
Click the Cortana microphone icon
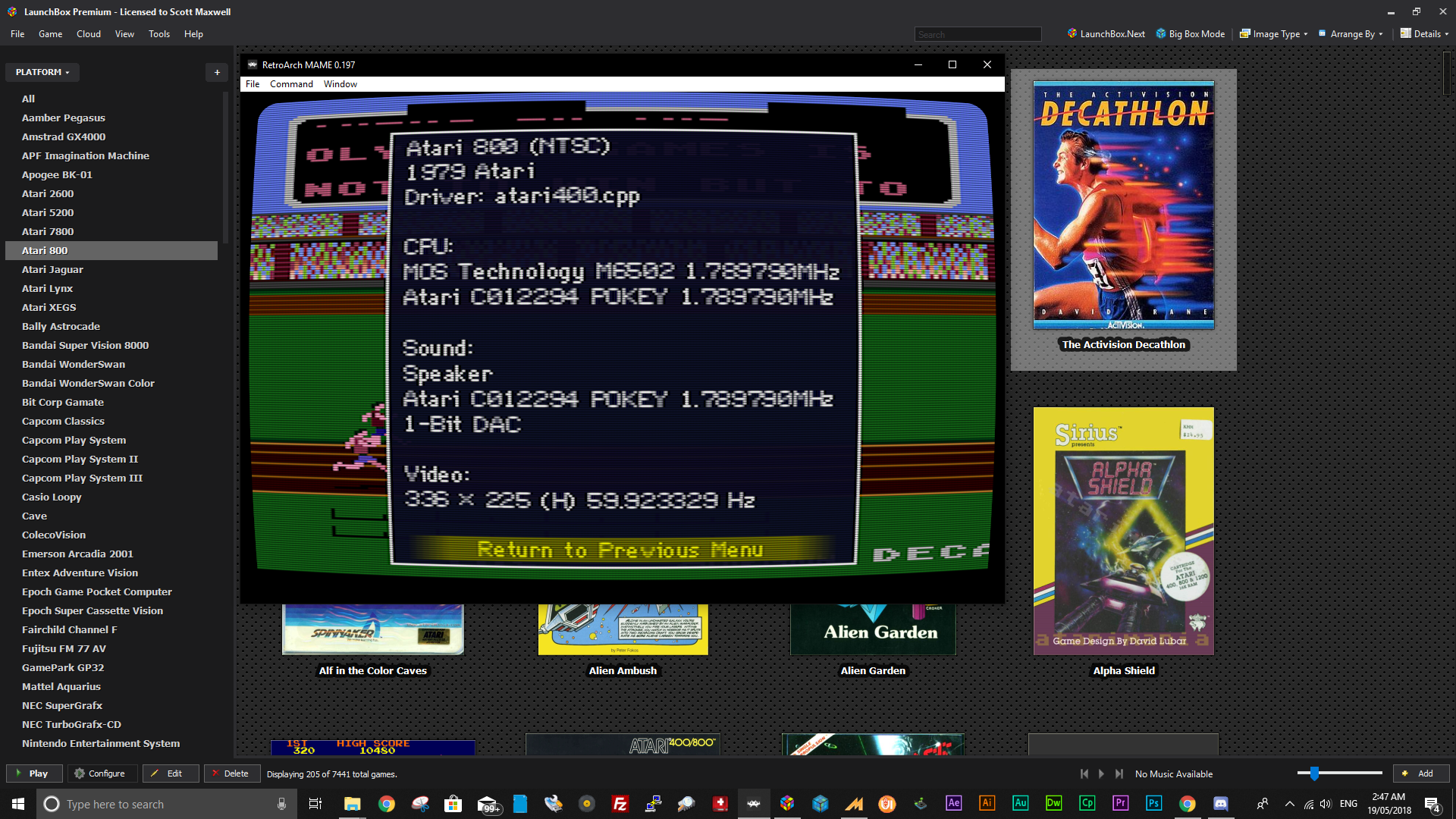[x=281, y=804]
